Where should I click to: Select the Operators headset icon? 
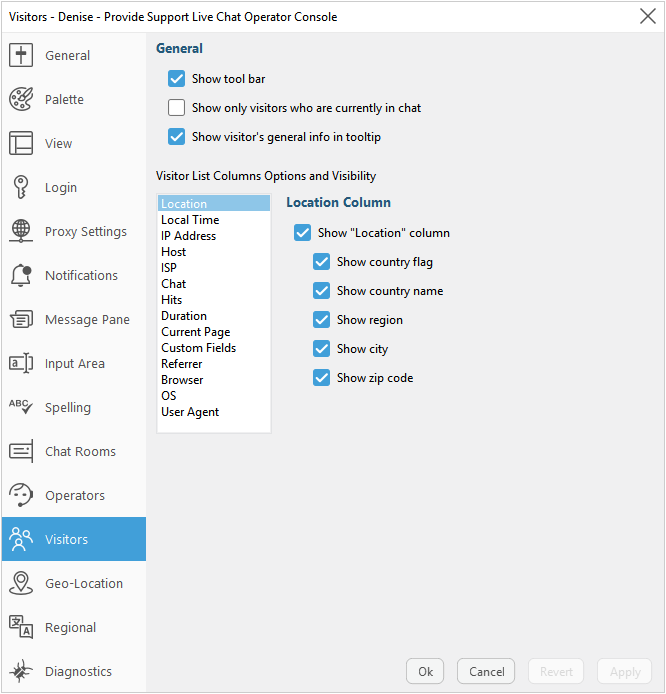point(21,495)
